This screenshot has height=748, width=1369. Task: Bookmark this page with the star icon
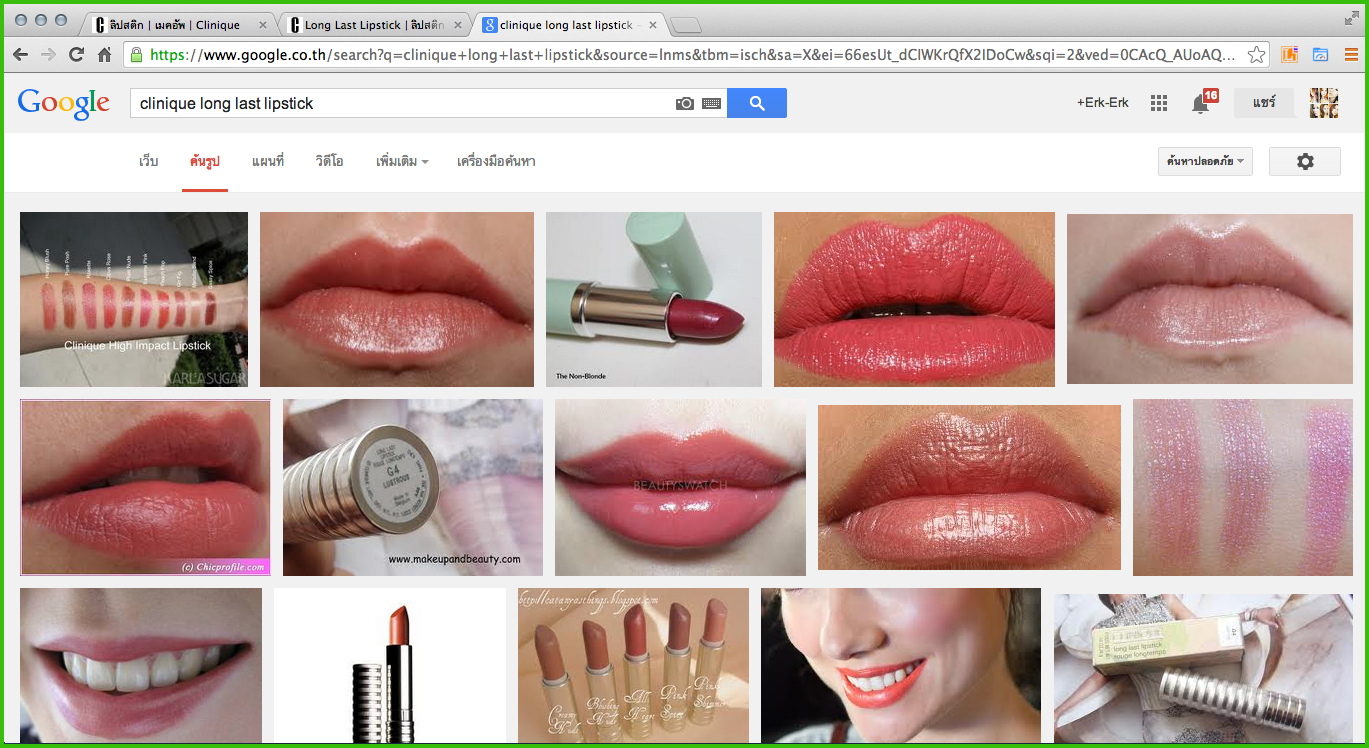coord(1257,55)
